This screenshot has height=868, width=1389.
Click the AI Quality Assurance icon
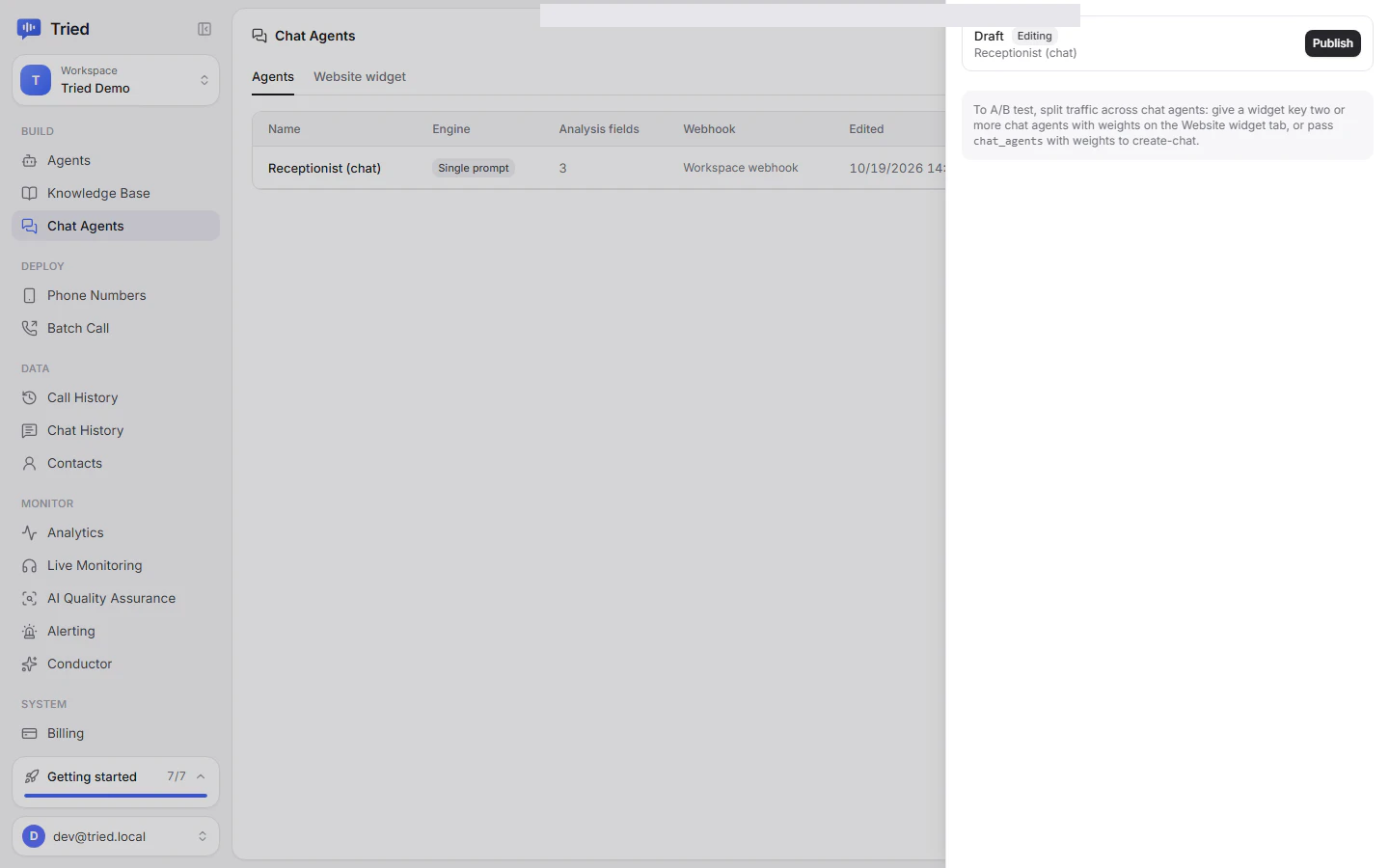pyautogui.click(x=30, y=599)
